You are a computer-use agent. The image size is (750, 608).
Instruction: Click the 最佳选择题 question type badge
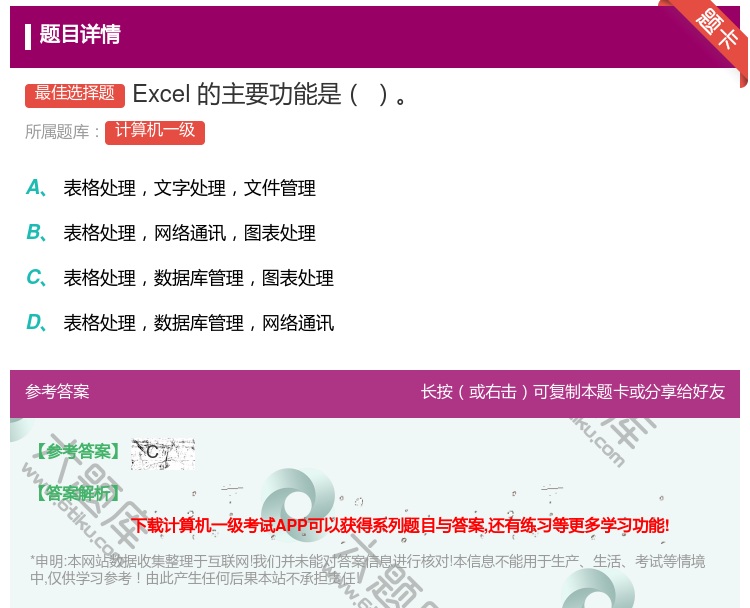(75, 94)
